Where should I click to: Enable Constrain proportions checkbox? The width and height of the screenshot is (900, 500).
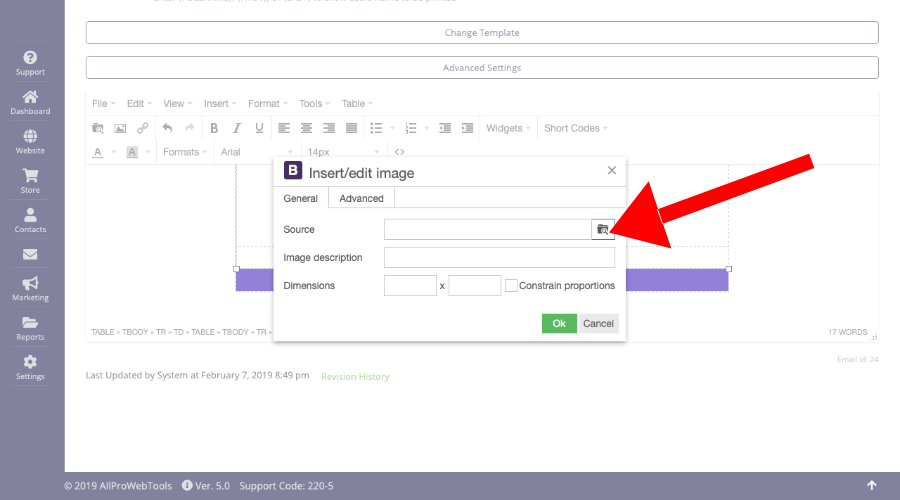[x=511, y=285]
